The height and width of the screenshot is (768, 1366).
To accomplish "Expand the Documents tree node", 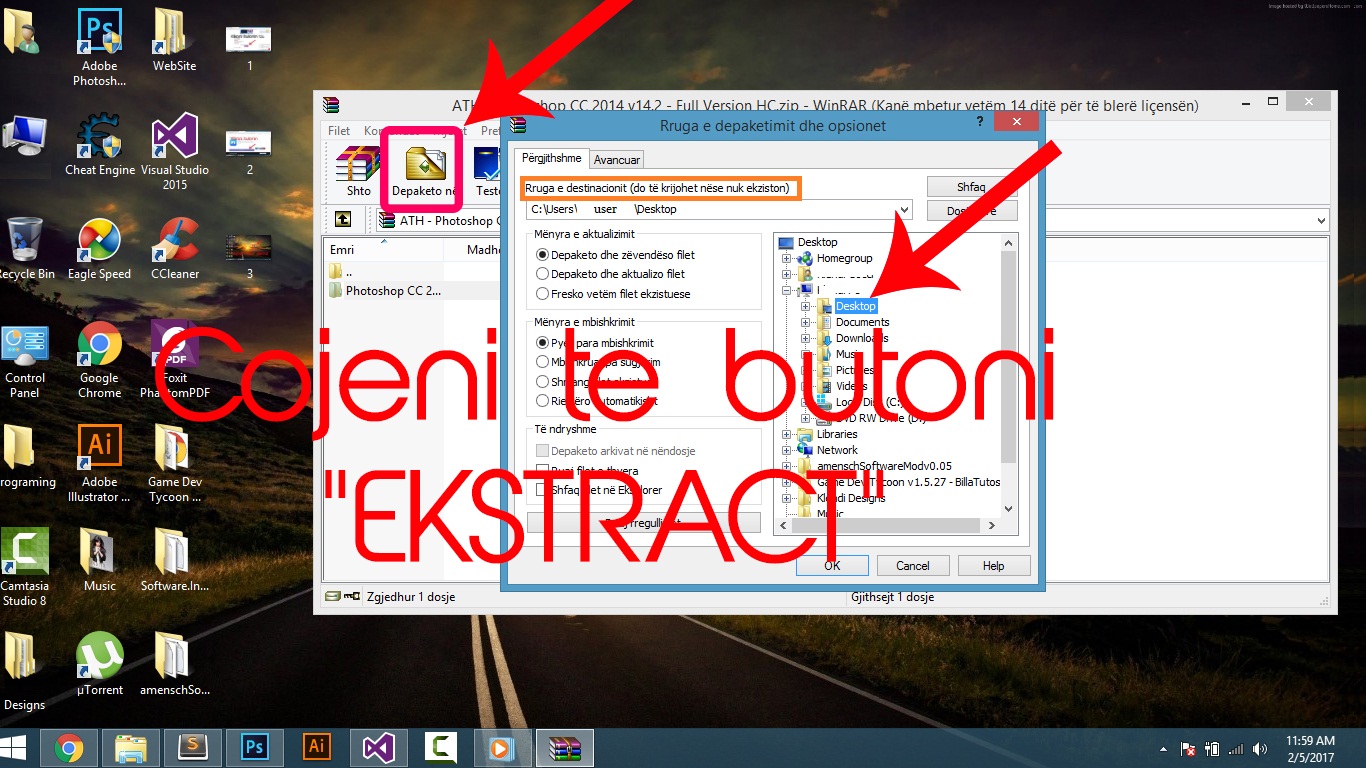I will tap(806, 322).
